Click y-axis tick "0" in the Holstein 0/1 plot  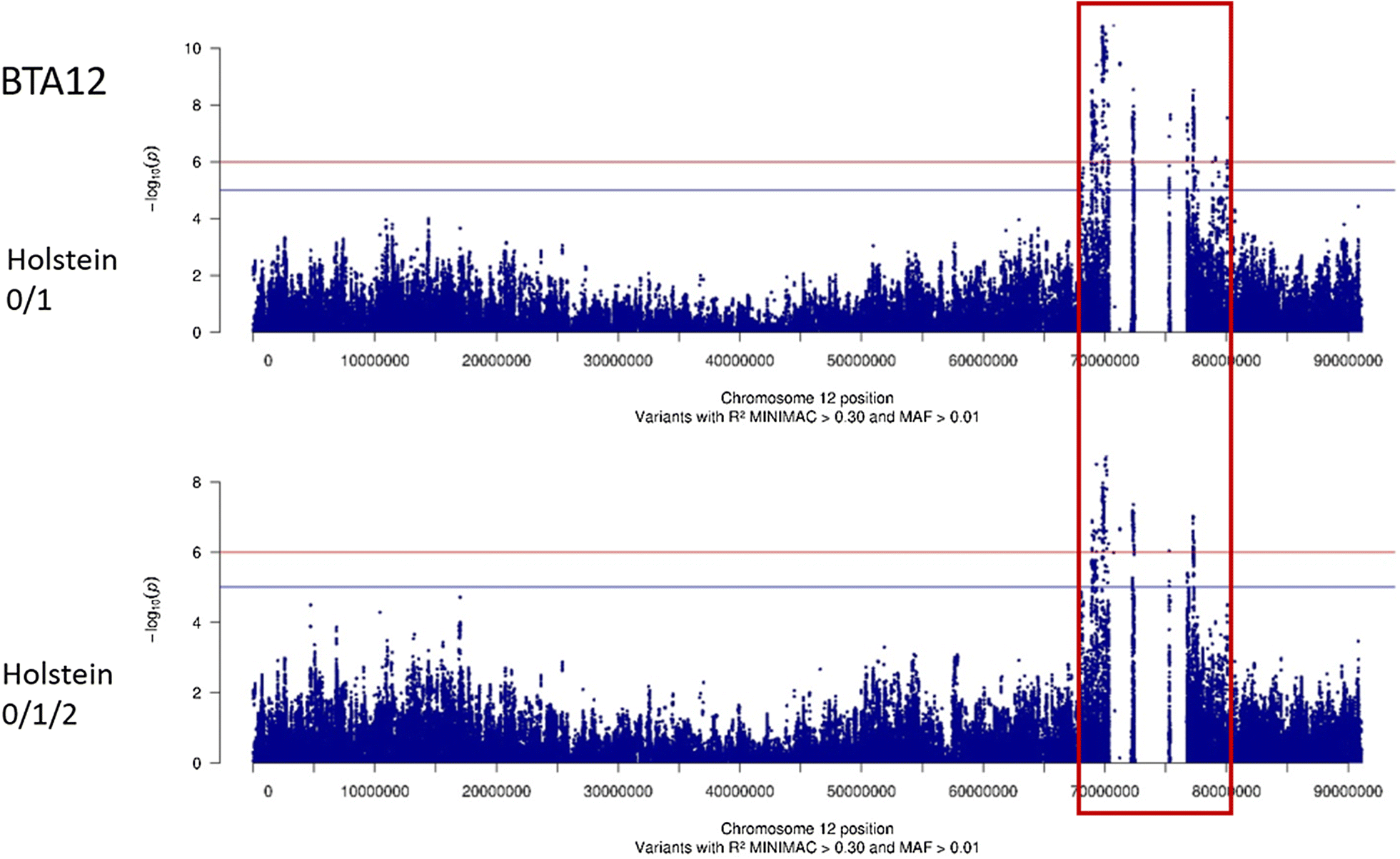click(196, 332)
